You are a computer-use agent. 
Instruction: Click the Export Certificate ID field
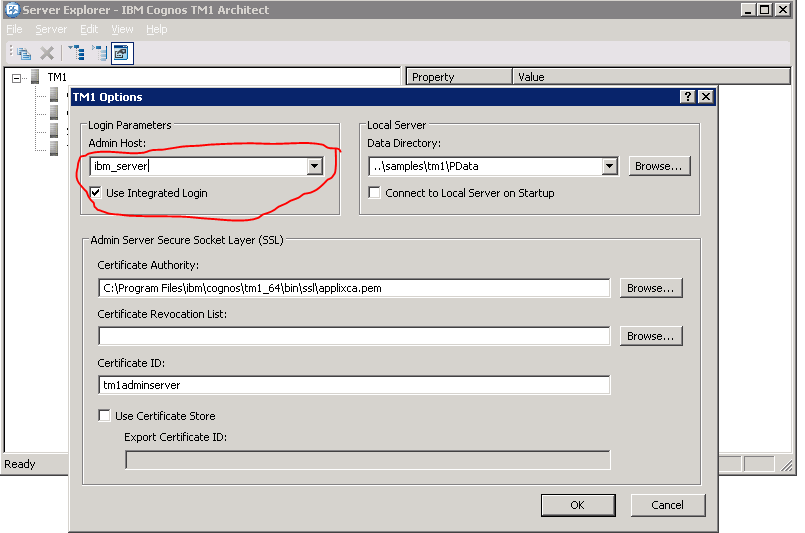click(368, 460)
